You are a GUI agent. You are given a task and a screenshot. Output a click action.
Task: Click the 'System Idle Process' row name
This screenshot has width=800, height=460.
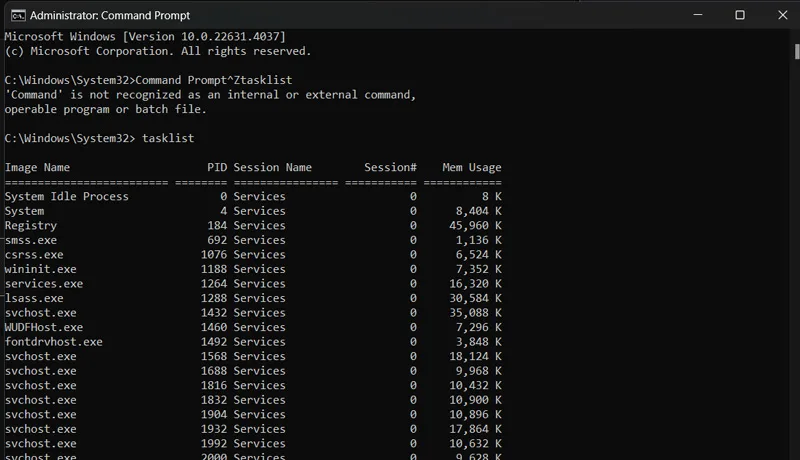click(x=66, y=196)
